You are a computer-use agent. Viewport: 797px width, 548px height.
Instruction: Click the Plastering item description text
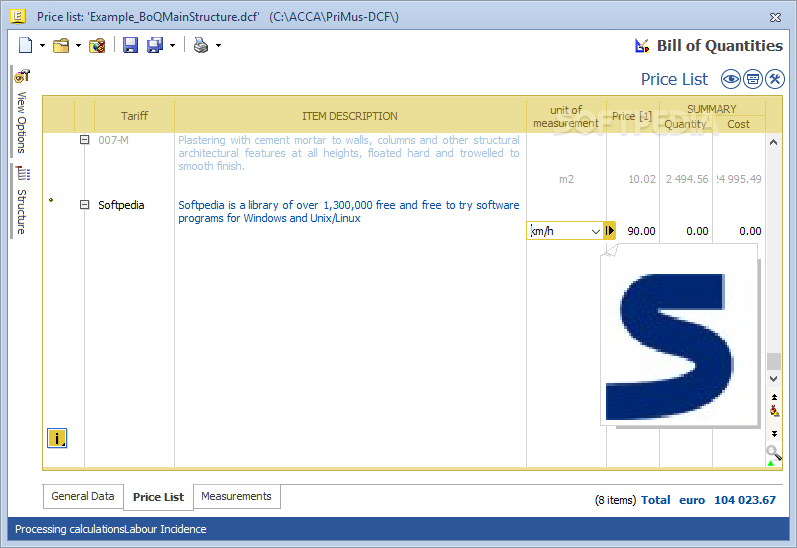[x=349, y=153]
